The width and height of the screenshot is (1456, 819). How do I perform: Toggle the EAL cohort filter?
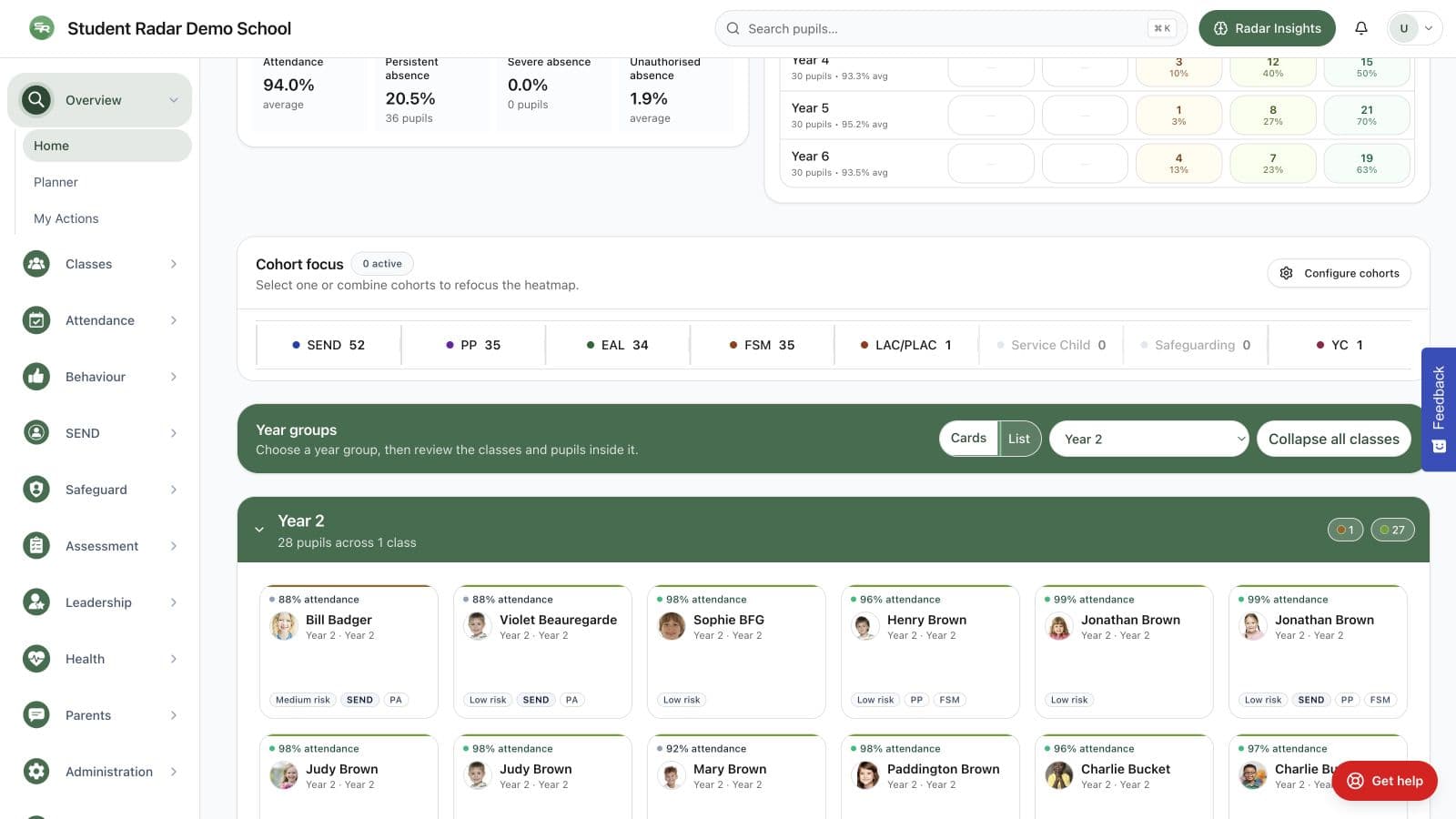[618, 345]
